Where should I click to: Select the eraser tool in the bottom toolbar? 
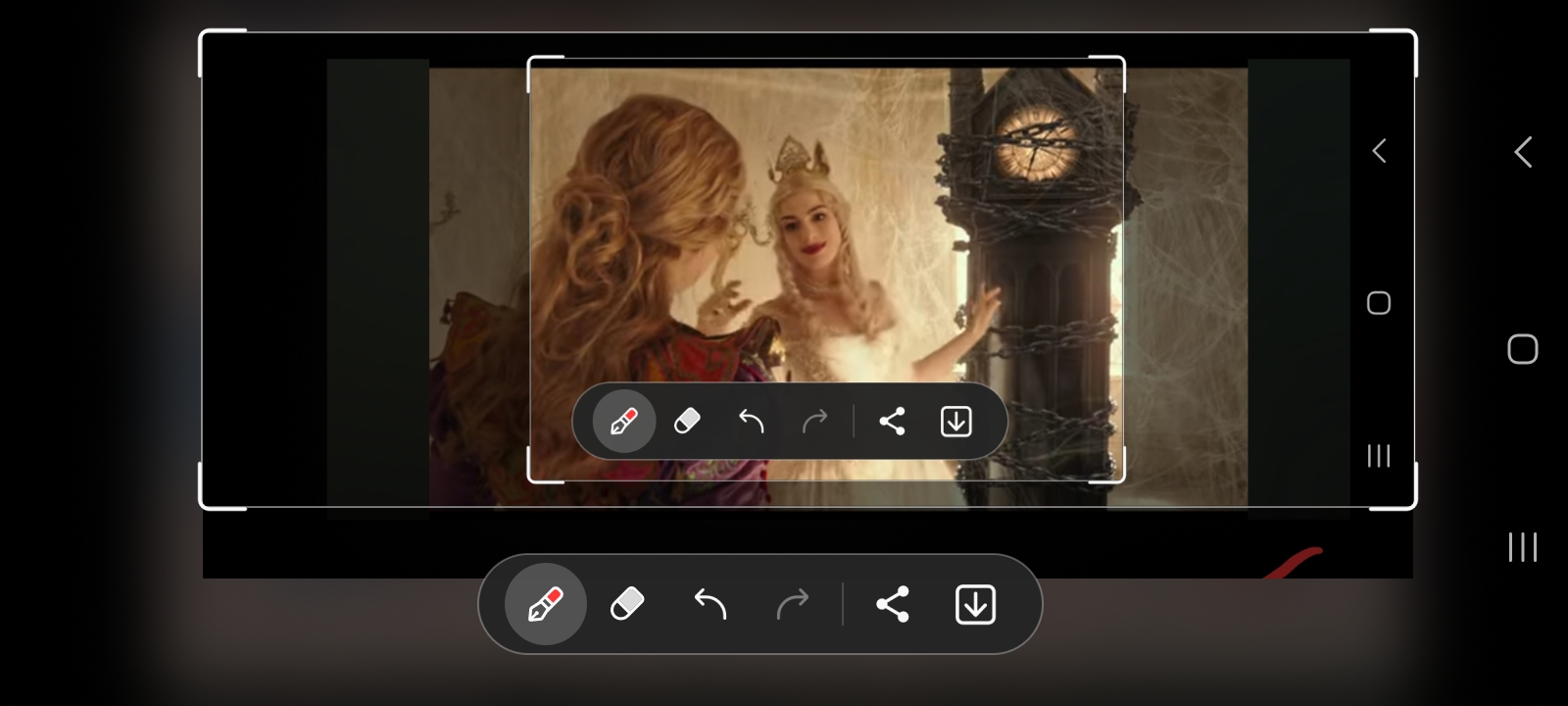click(x=627, y=604)
